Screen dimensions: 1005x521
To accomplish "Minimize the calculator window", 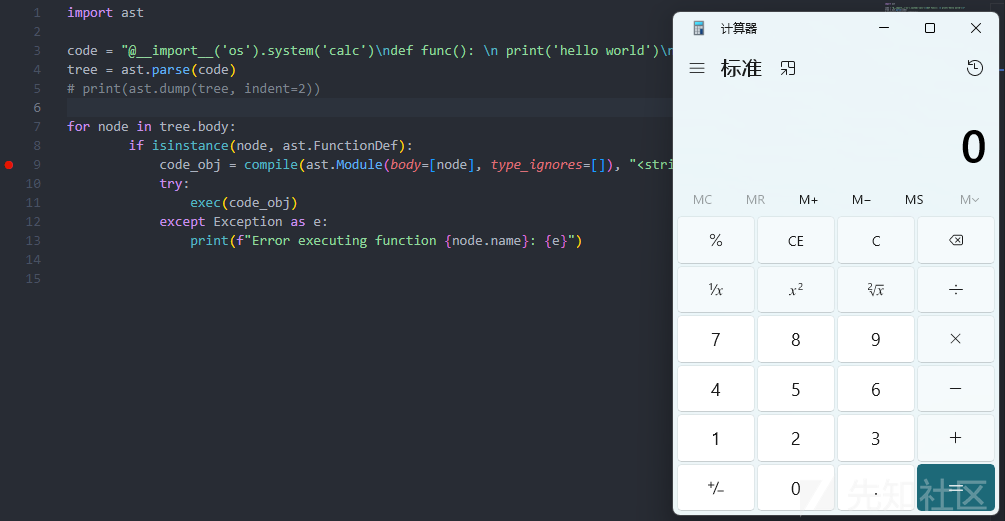I will pyautogui.click(x=884, y=28).
